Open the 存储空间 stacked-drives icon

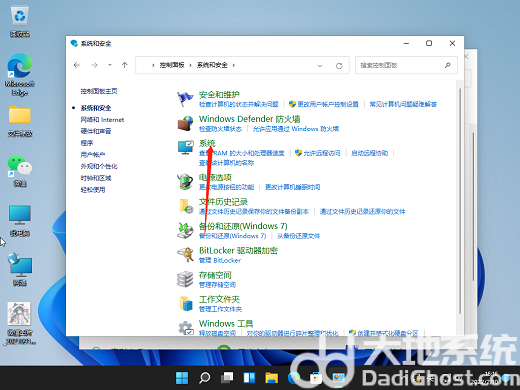(x=185, y=279)
